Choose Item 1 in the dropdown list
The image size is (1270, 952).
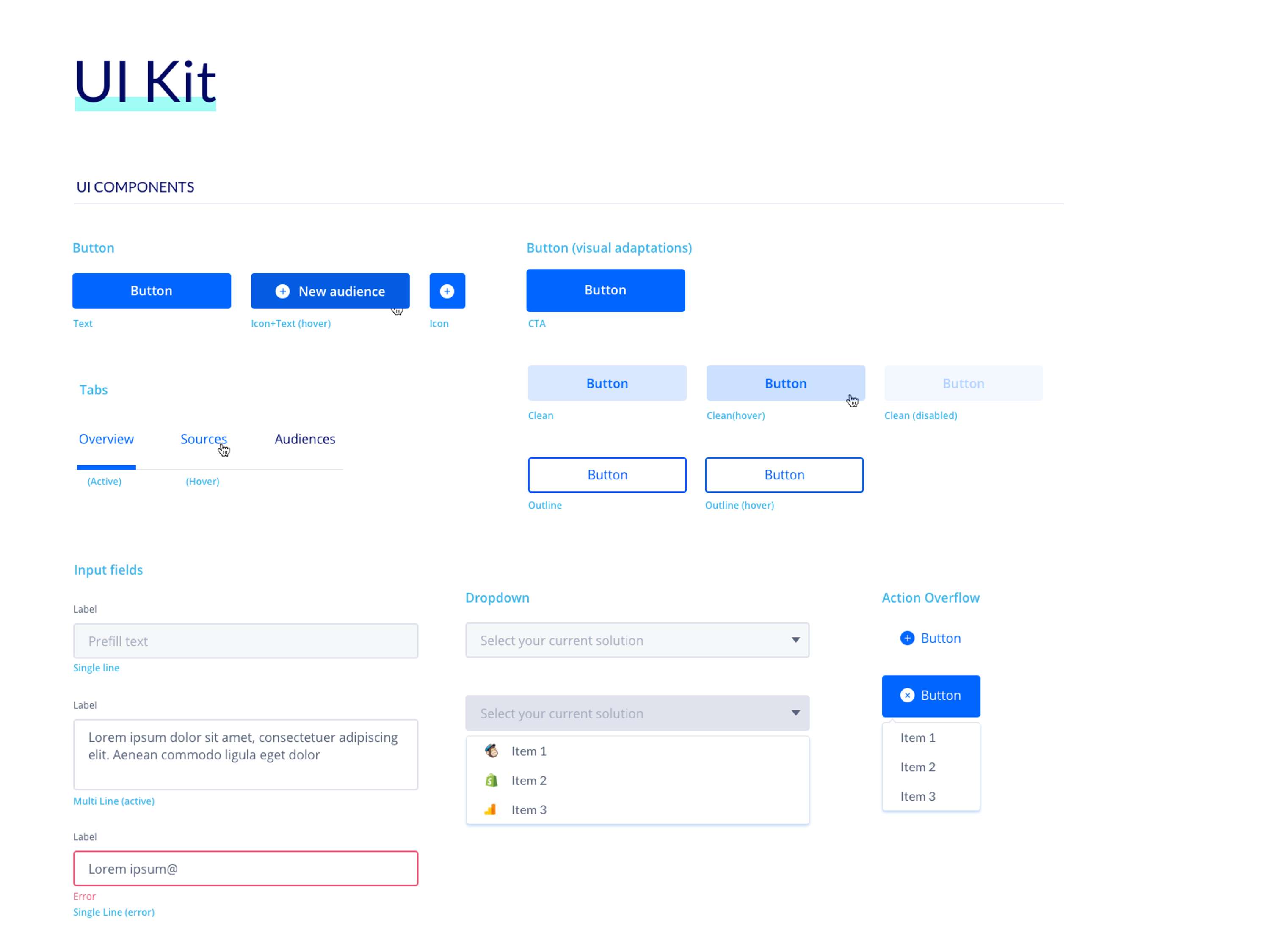[x=637, y=751]
